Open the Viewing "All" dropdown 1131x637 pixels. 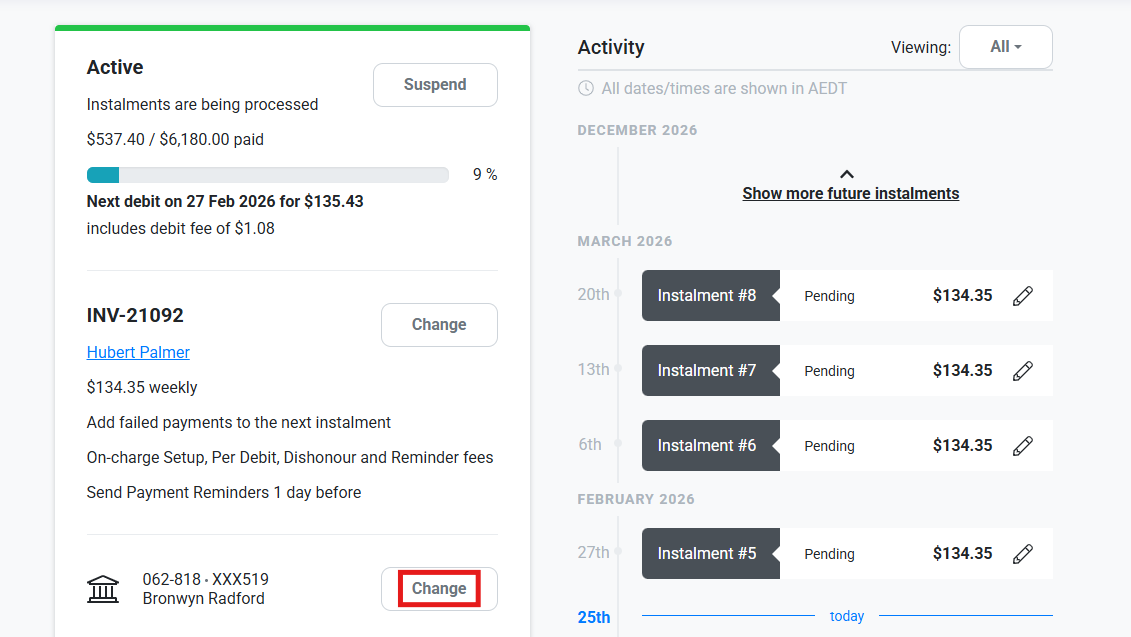1005,47
